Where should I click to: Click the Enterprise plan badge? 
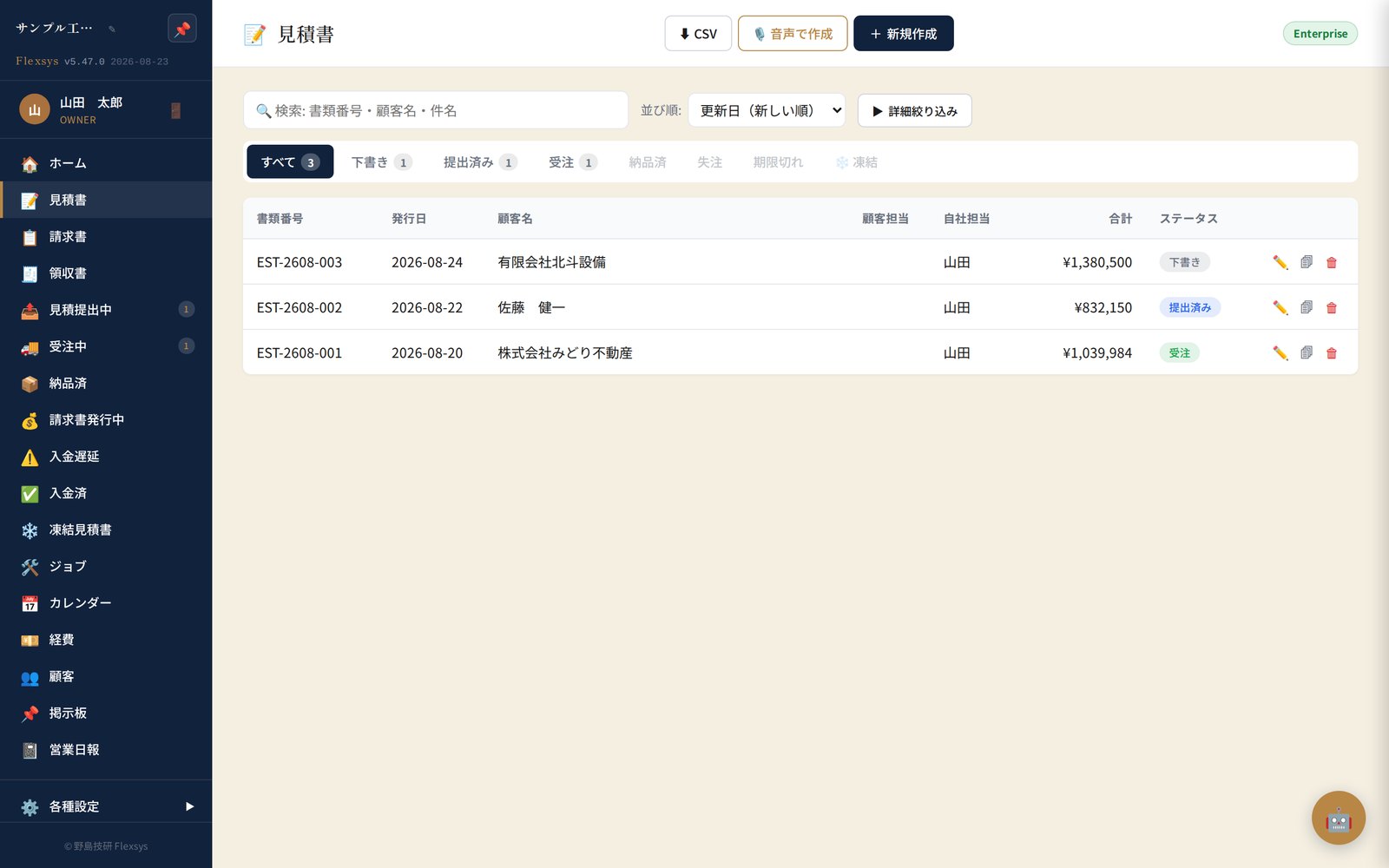tap(1320, 34)
